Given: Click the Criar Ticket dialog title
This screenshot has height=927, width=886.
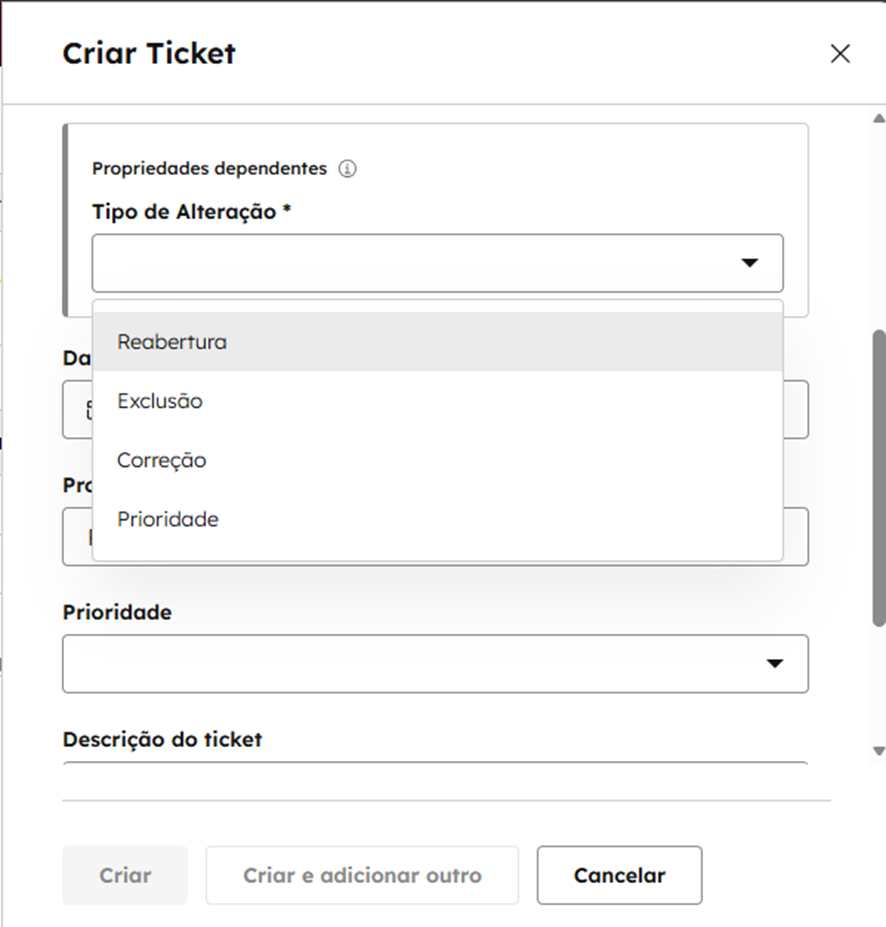Looking at the screenshot, I should point(149,53).
